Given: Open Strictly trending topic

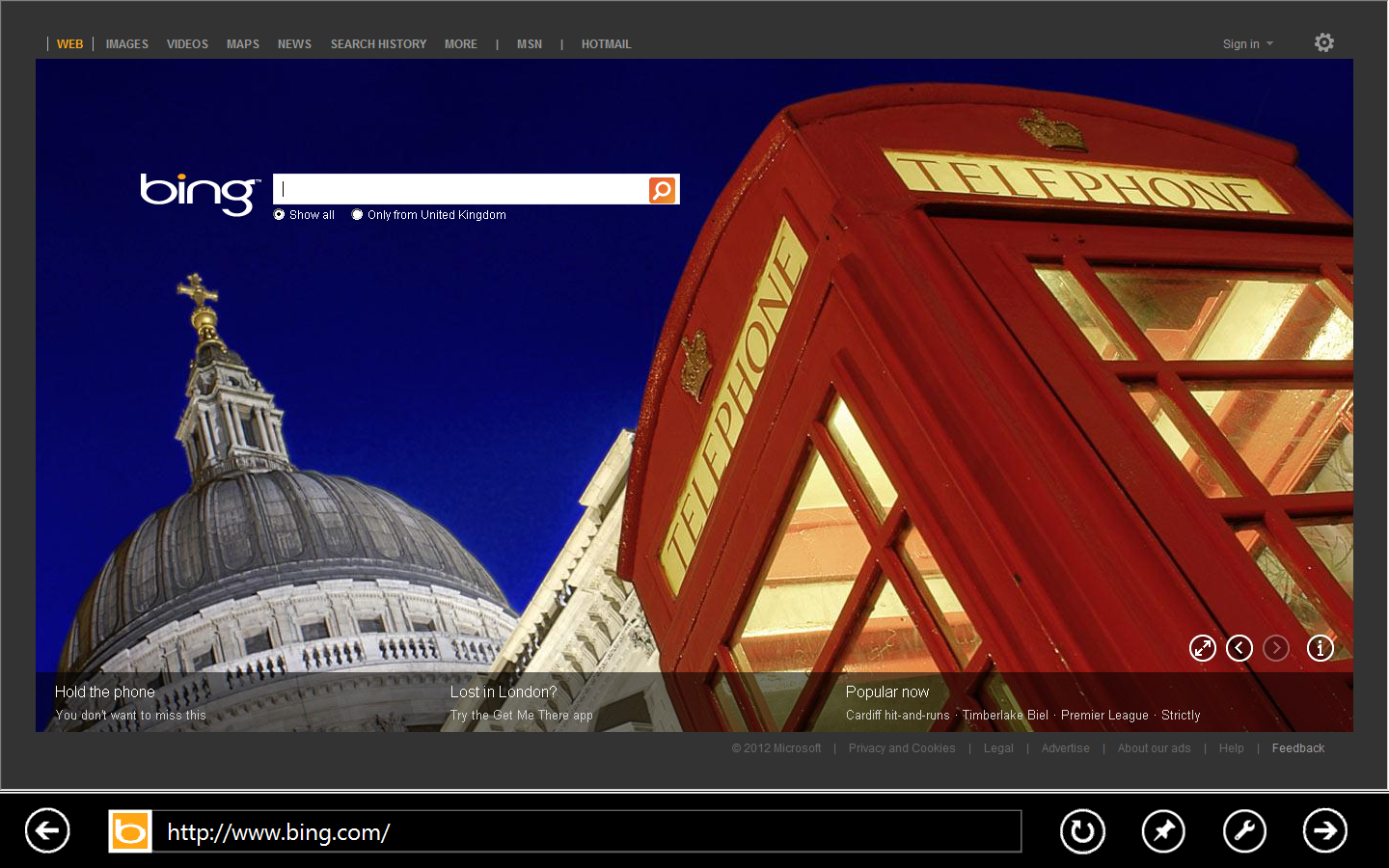Looking at the screenshot, I should tap(1181, 716).
